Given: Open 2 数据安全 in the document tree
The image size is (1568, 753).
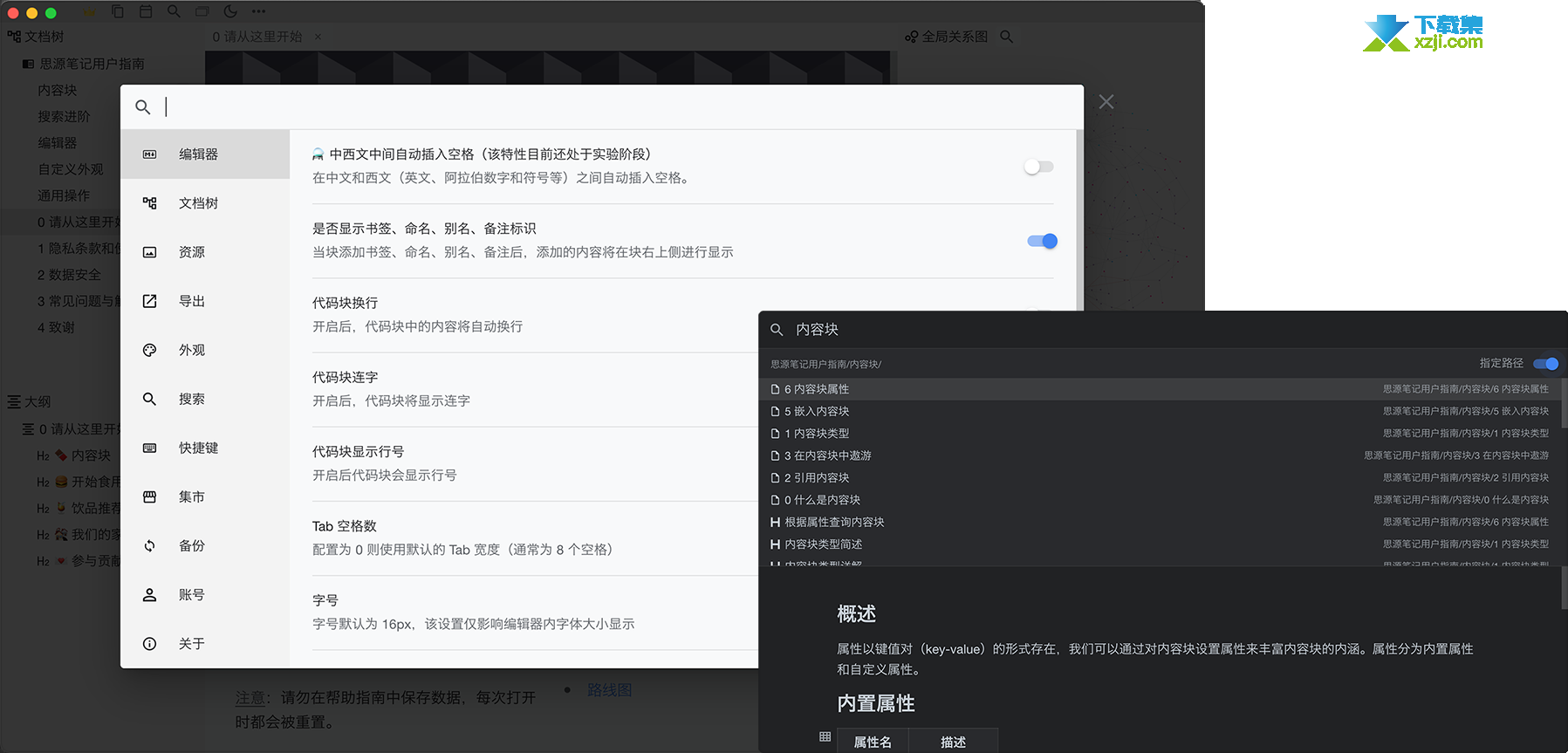Looking at the screenshot, I should [x=69, y=275].
